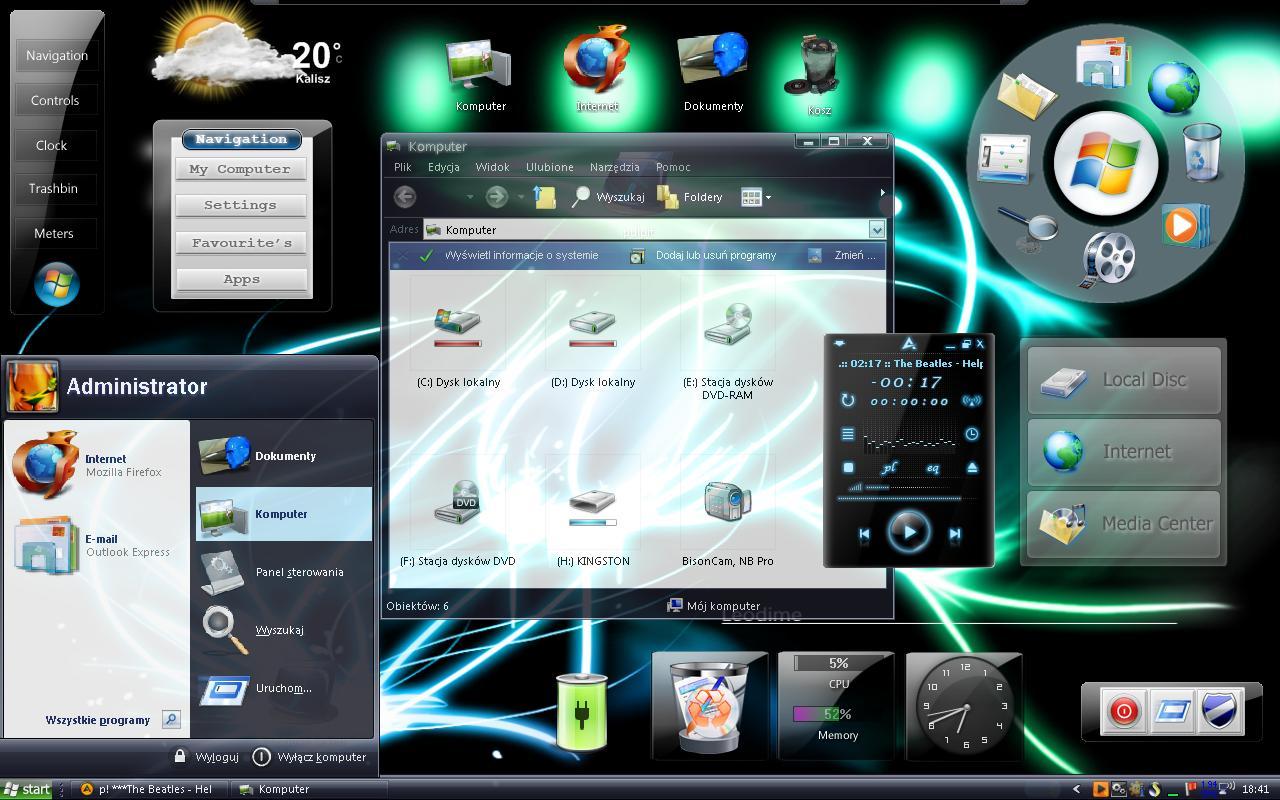Skip to next track in media player
The image size is (1280, 800).
[955, 534]
